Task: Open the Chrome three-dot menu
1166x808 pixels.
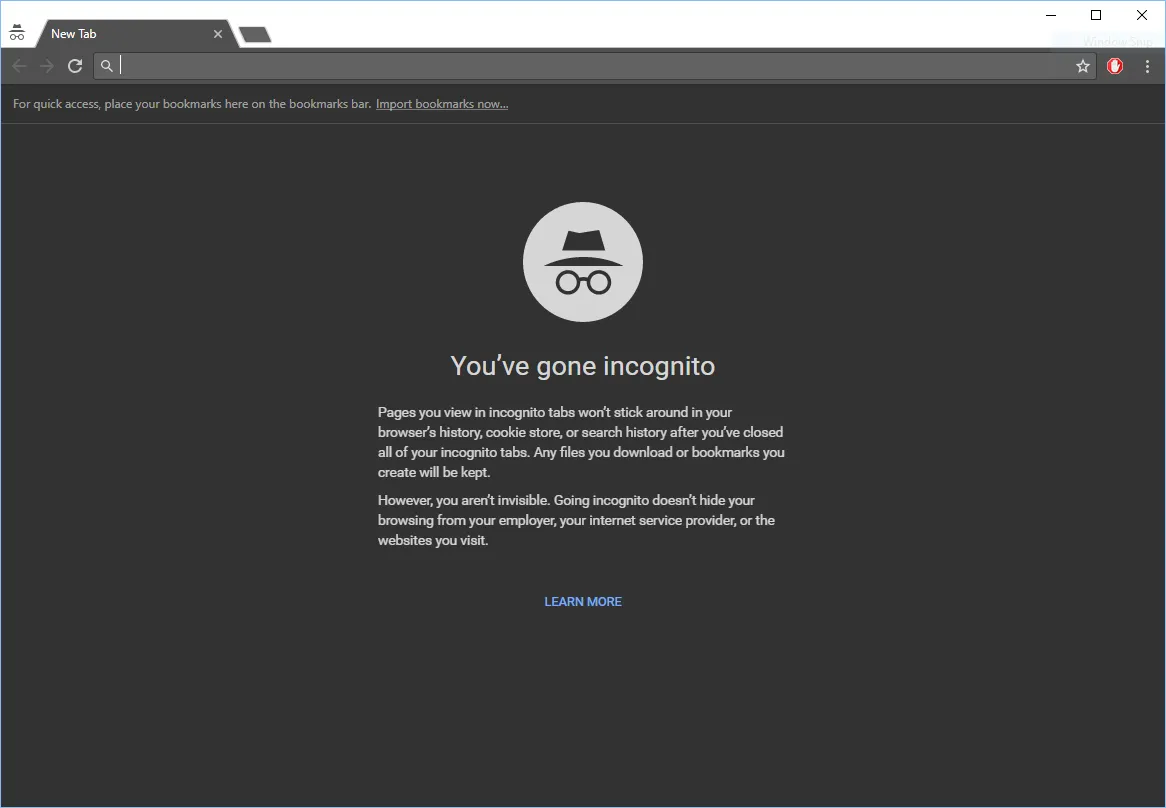Action: point(1147,66)
